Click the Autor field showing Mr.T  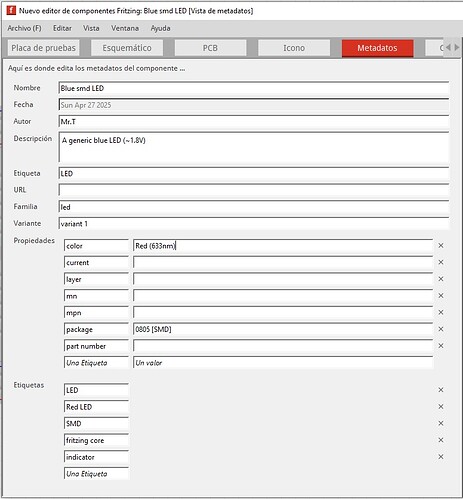coord(254,122)
